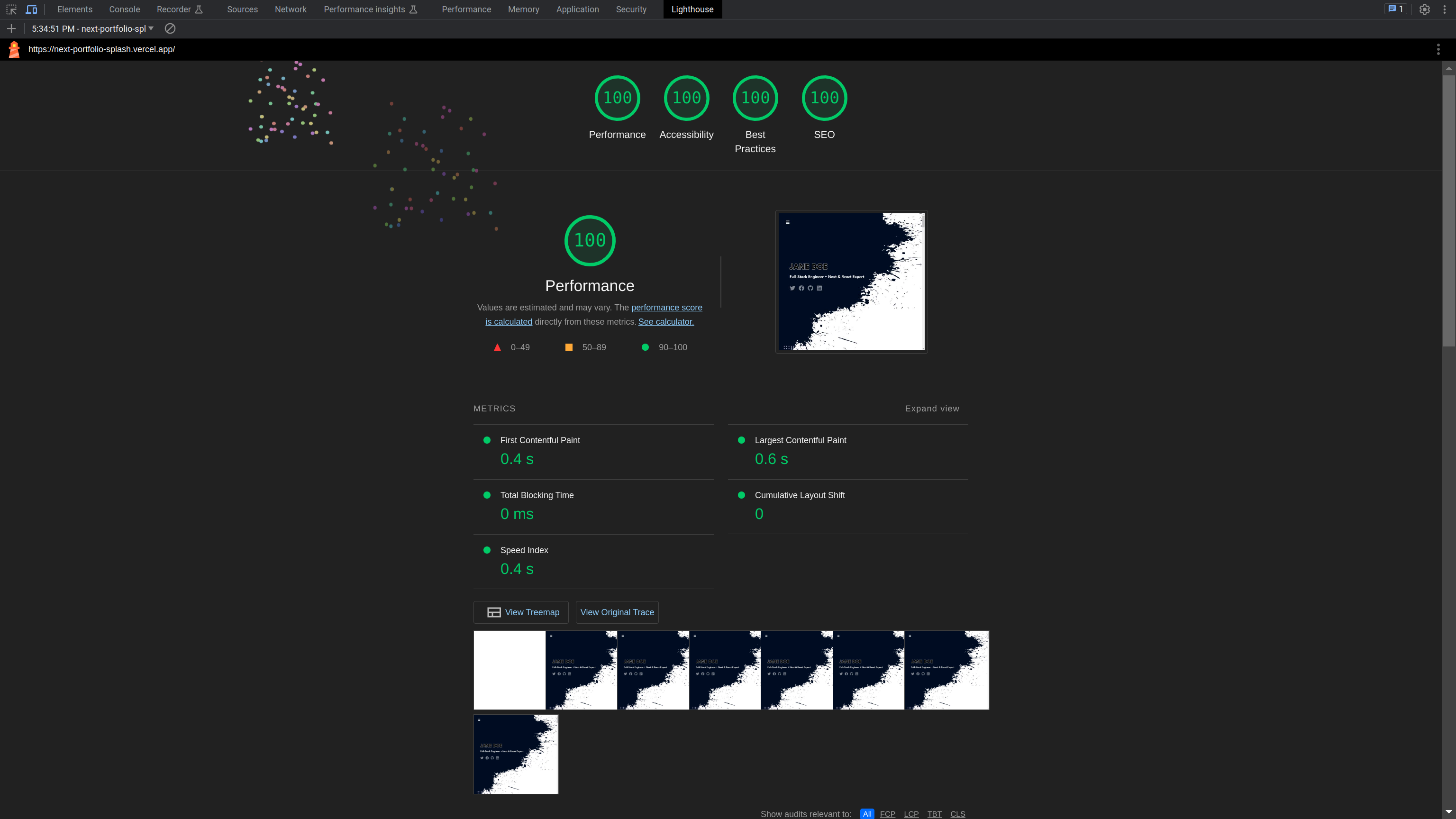Click the final page screenshot thumbnail
Viewport: 1456px width, 819px height.
(x=851, y=282)
